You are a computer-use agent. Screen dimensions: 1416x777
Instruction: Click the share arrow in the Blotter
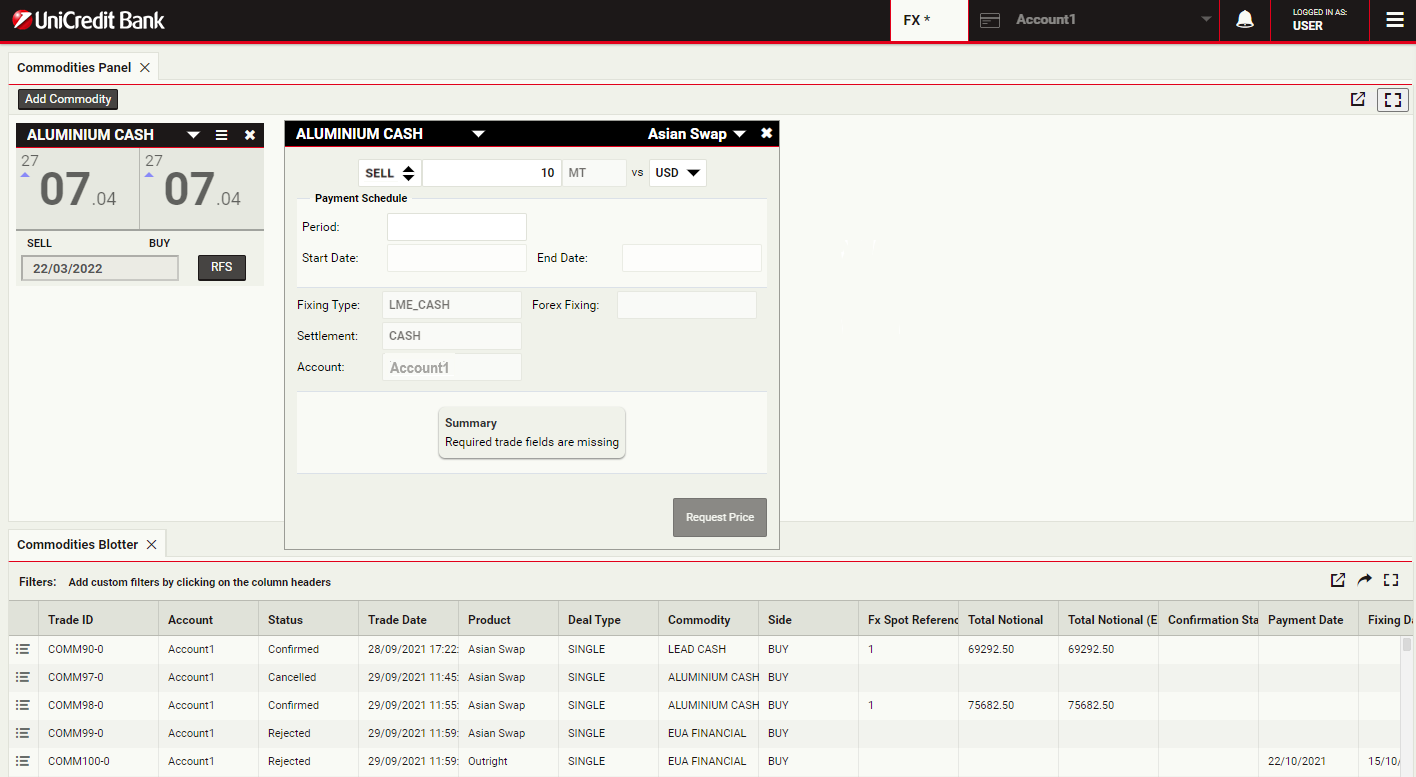click(1365, 580)
